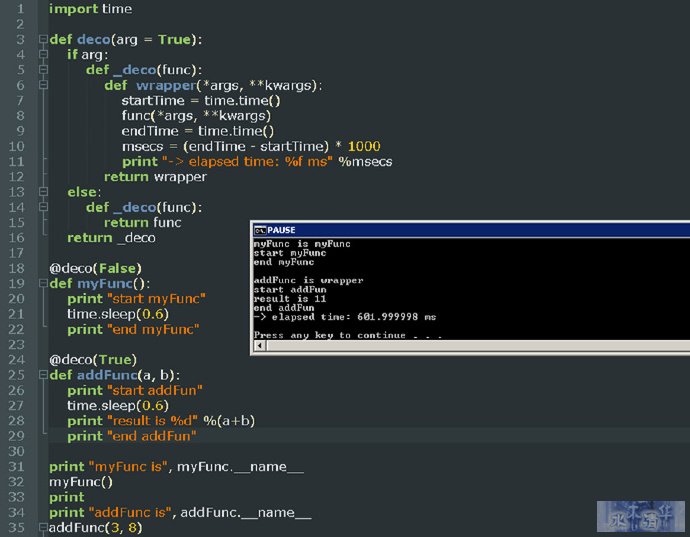690x537 pixels.
Task: Click 'myFunc()' call on line 32
Action: (81, 482)
